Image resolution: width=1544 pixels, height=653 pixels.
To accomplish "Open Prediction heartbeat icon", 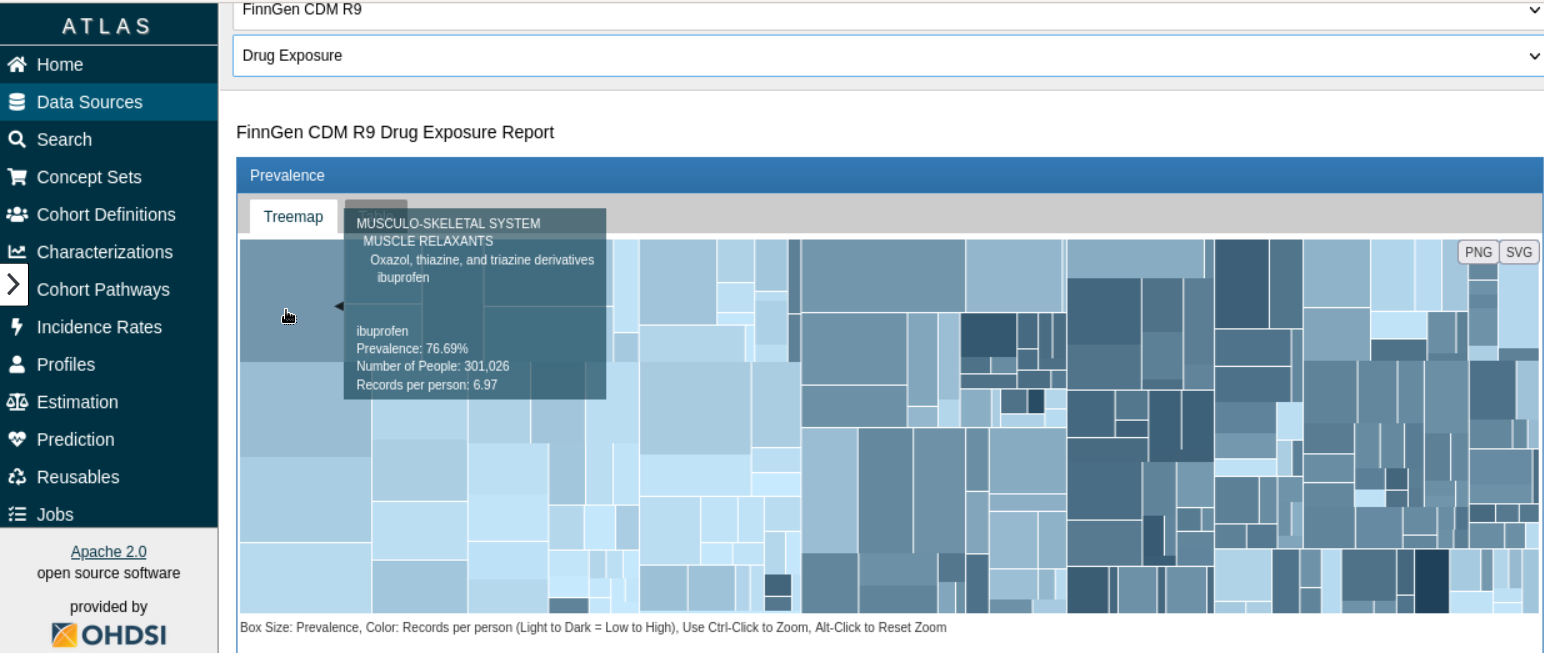I will (16, 440).
